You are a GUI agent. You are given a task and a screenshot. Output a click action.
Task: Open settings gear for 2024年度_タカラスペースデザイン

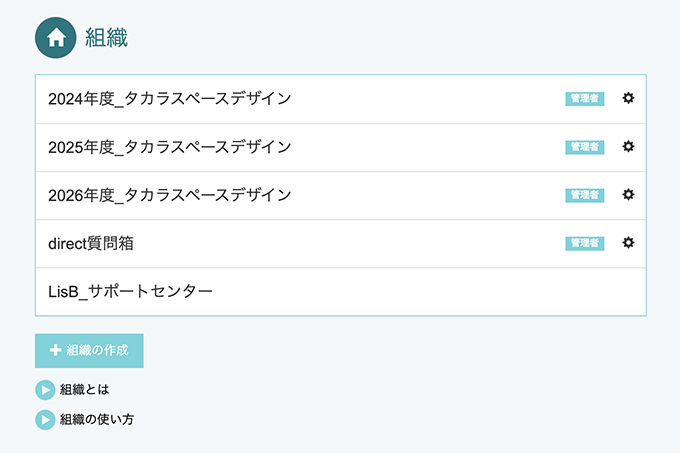[628, 98]
